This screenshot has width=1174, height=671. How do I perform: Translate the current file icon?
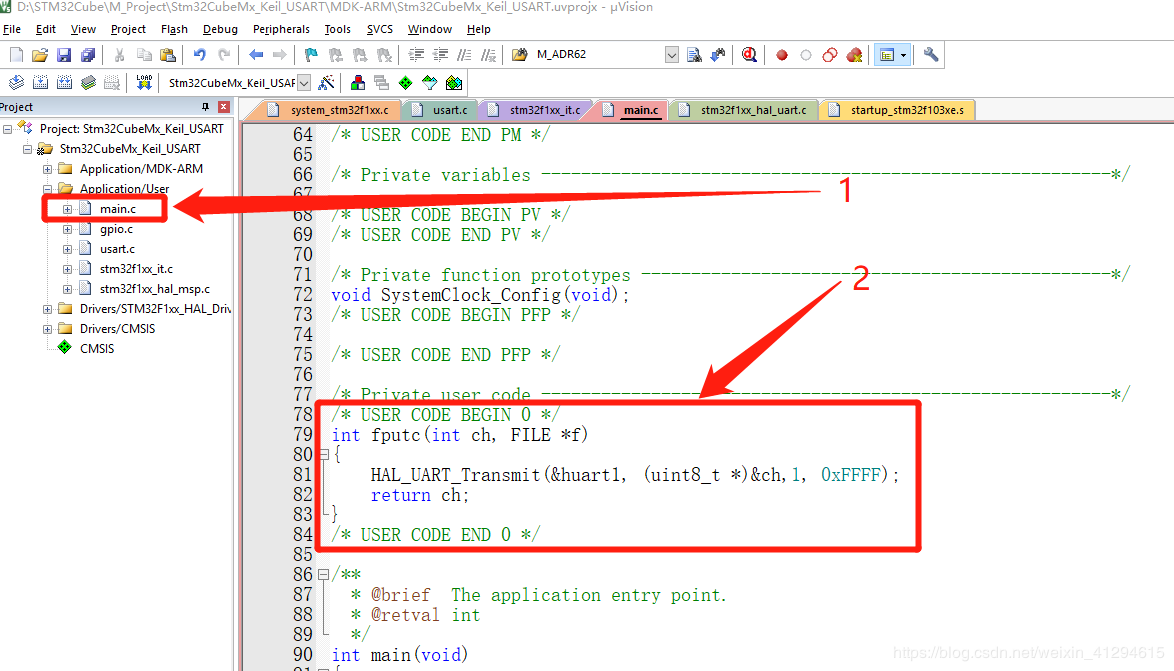click(x=16, y=82)
